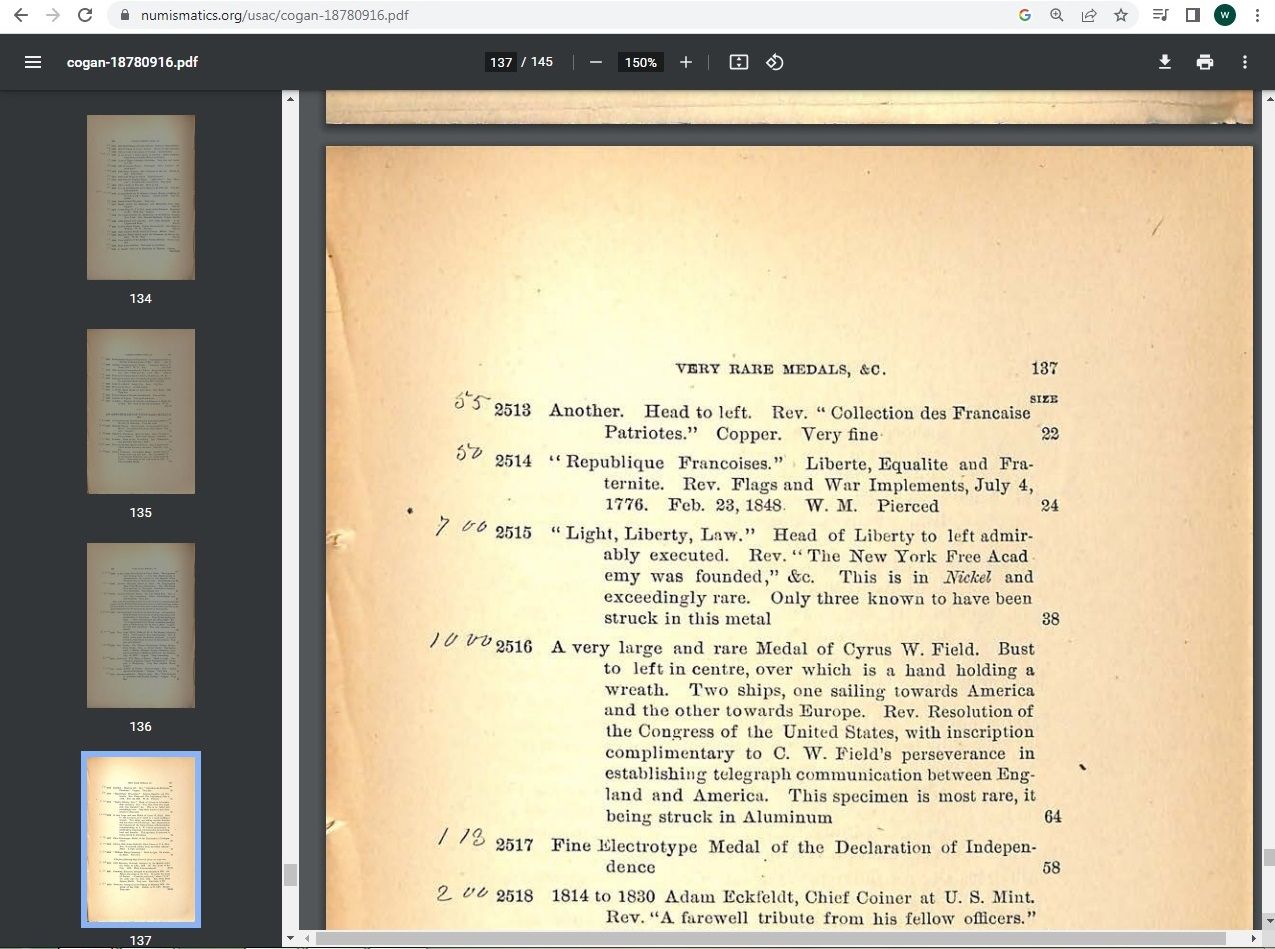Share this page

click(1089, 15)
